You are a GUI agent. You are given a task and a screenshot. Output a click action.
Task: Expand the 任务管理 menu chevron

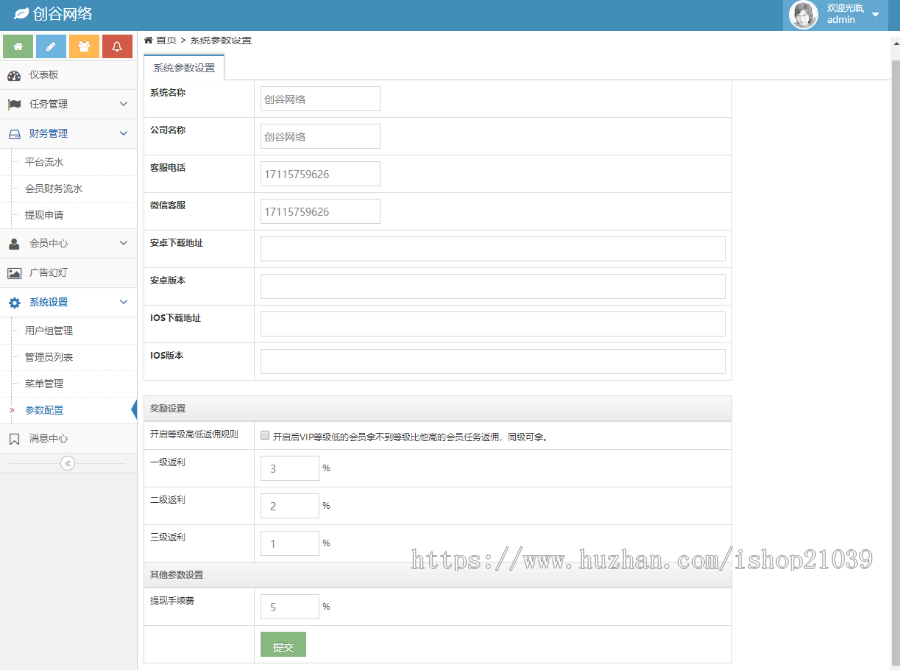(x=123, y=104)
